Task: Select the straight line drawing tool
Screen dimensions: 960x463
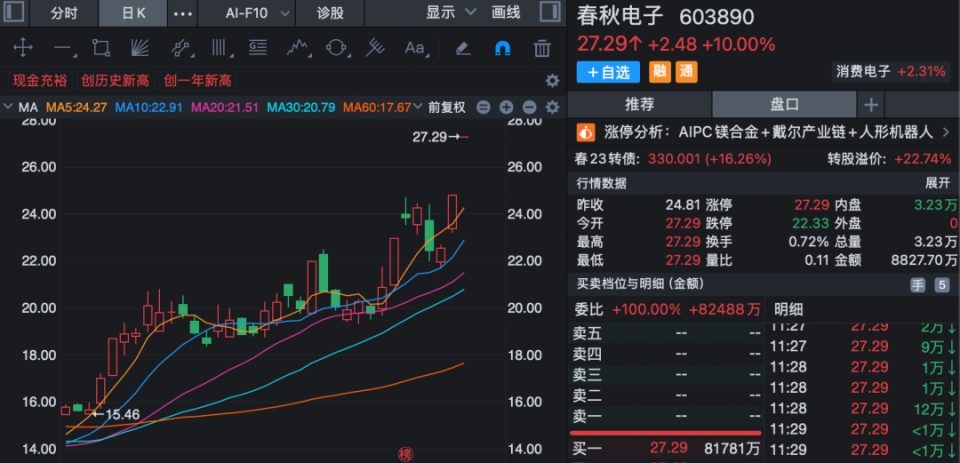Action: coord(63,47)
